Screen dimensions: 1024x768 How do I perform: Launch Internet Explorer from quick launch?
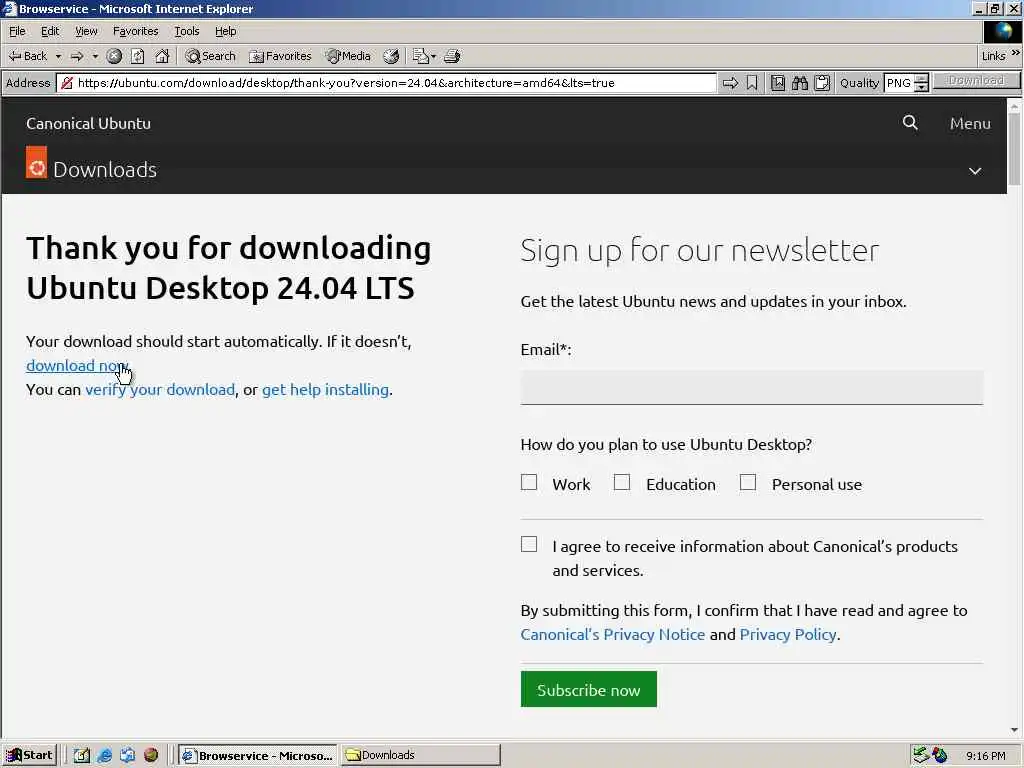tap(104, 756)
